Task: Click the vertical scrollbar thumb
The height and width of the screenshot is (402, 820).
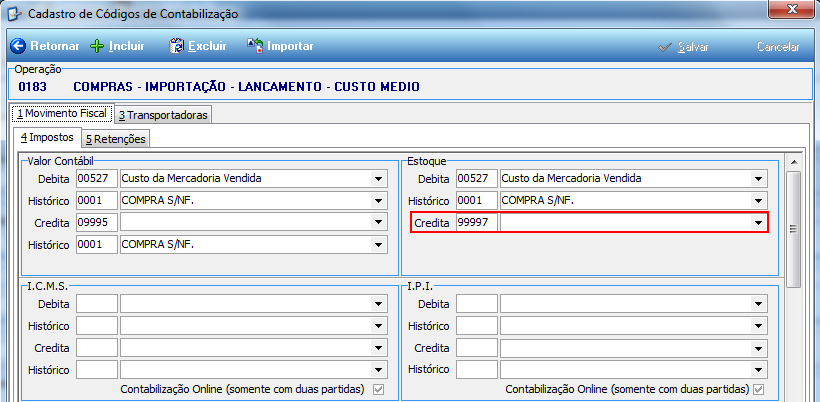Action: [x=794, y=228]
